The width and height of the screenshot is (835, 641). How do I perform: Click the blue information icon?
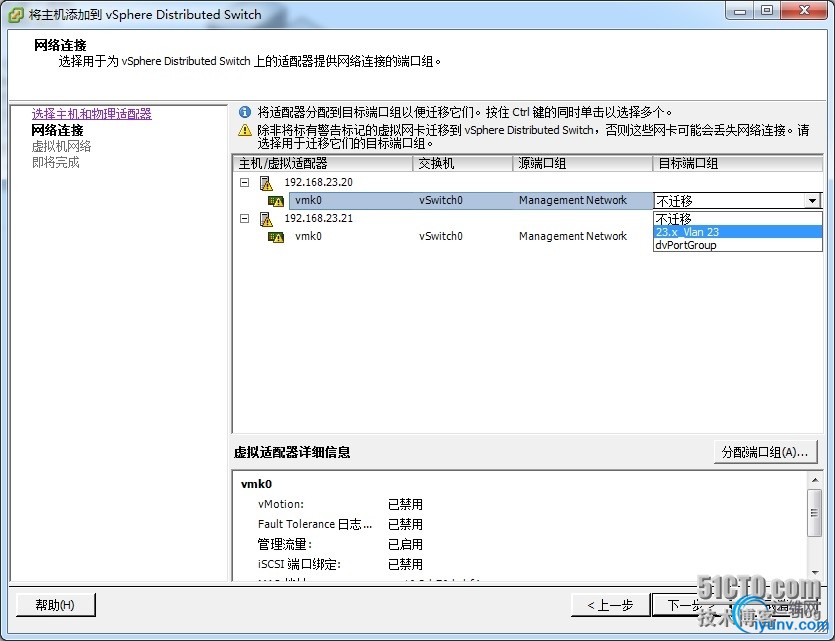pyautogui.click(x=245, y=112)
